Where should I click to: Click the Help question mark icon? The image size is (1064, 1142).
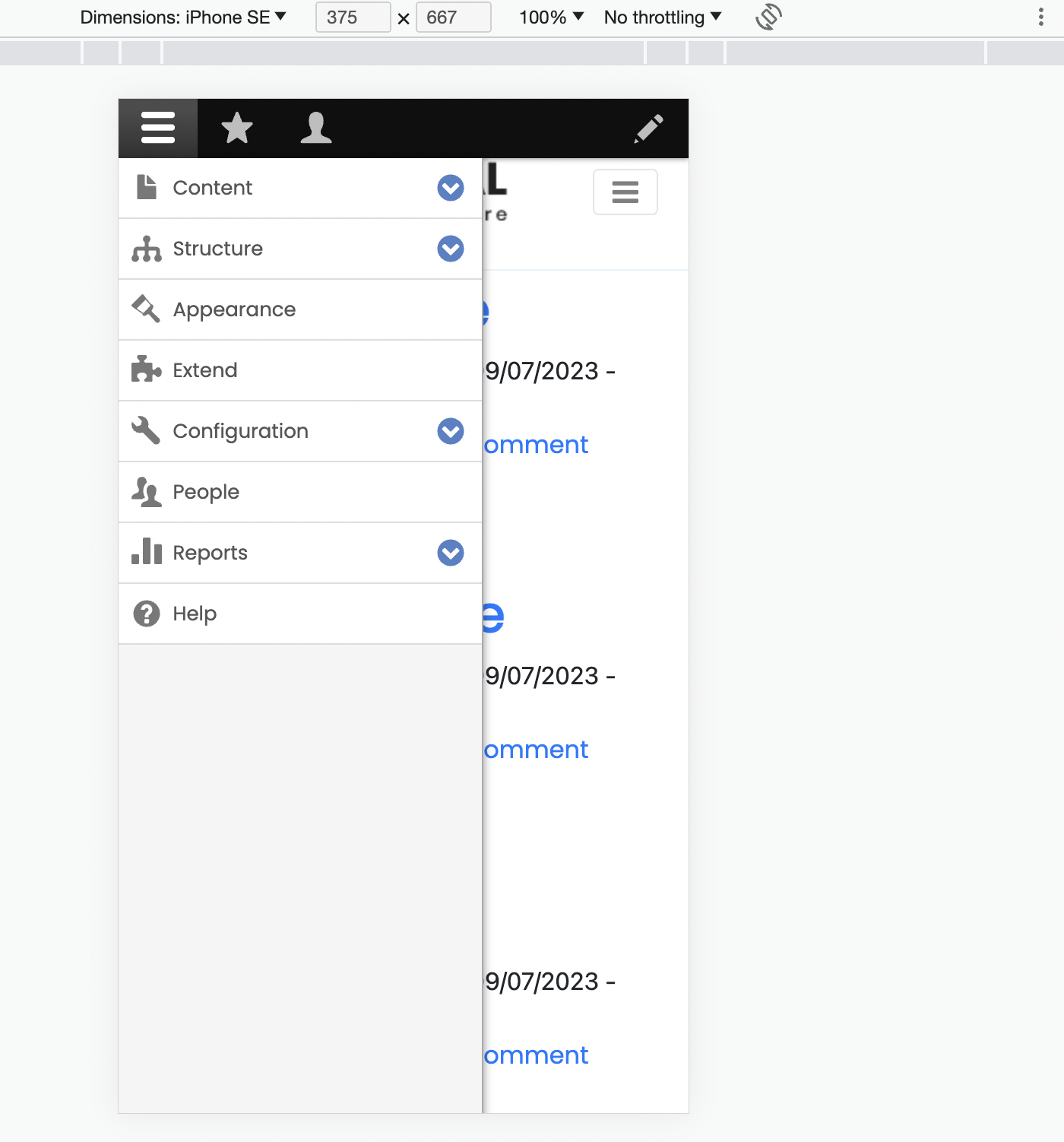click(x=146, y=614)
